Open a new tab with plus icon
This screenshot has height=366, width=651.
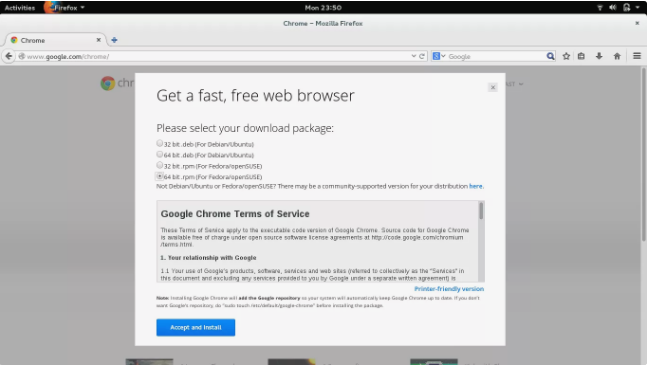point(114,40)
